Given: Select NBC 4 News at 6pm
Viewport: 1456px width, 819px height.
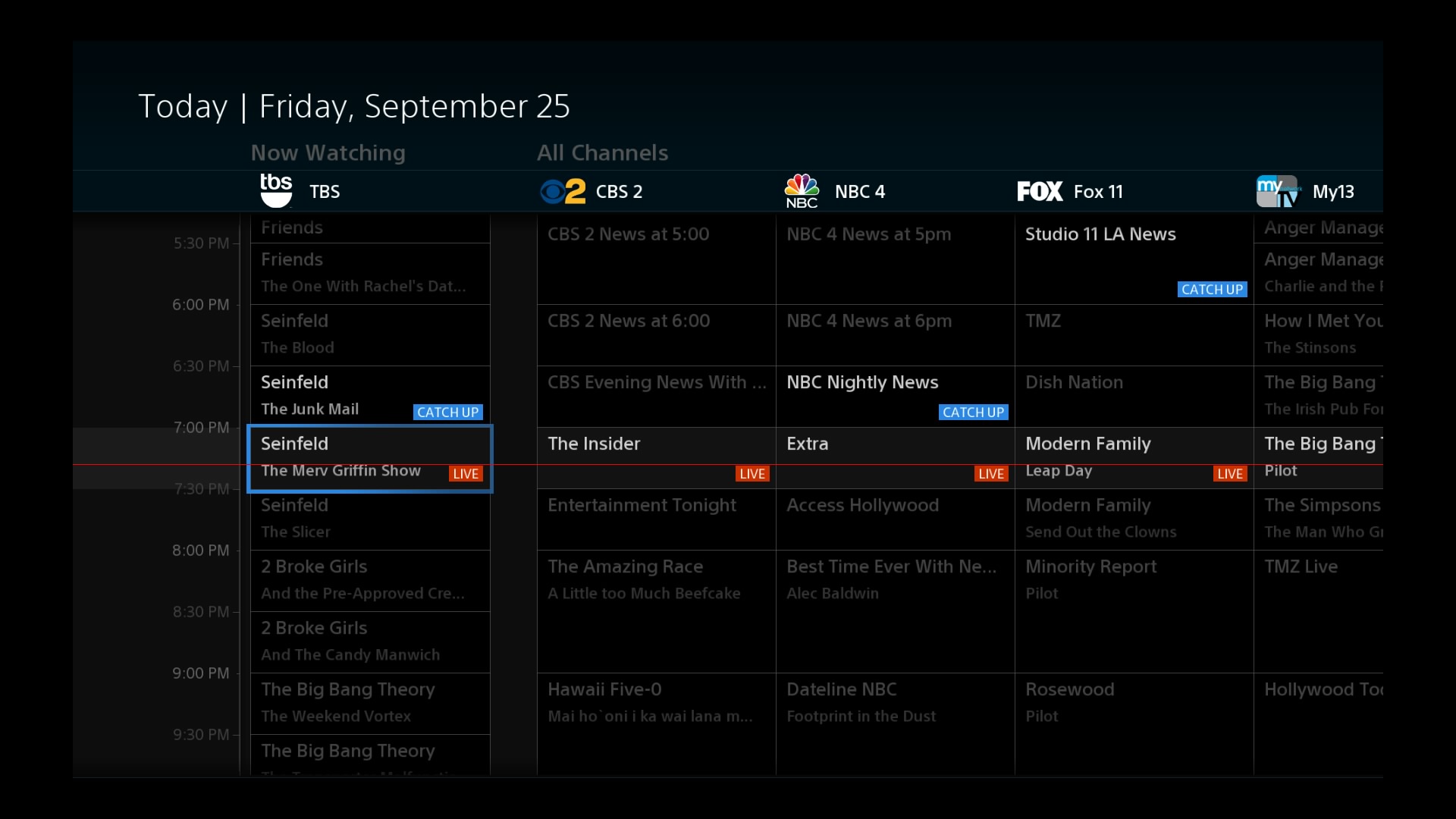Looking at the screenshot, I should point(895,335).
